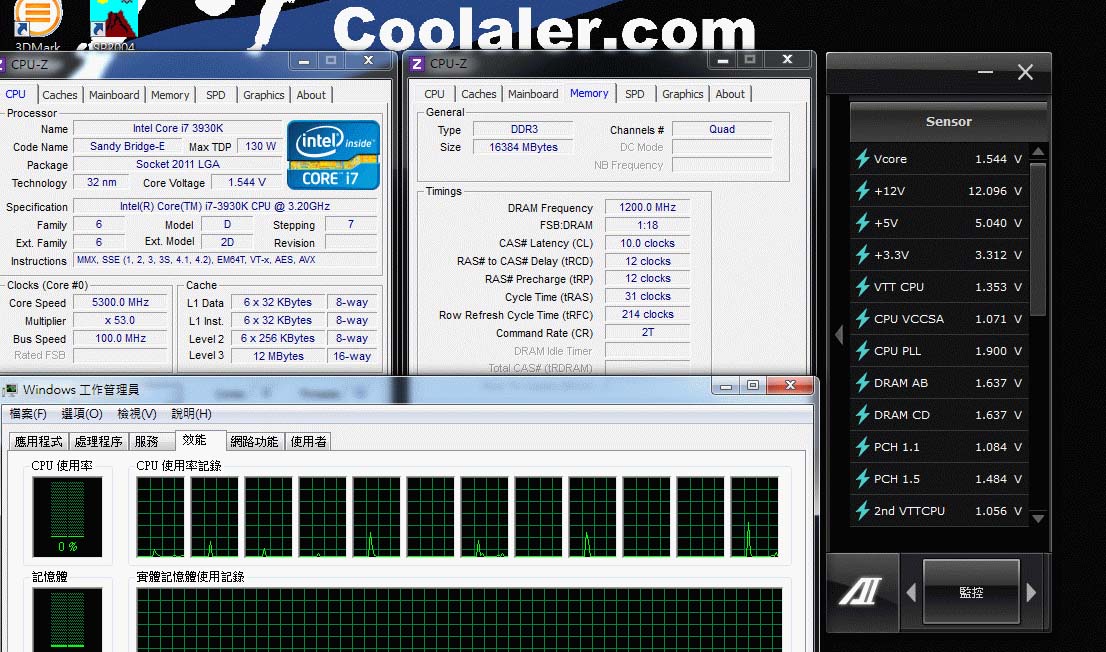Click the lightning icon beside DRAM AB
Screen dimensions: 1106x652
(862, 382)
